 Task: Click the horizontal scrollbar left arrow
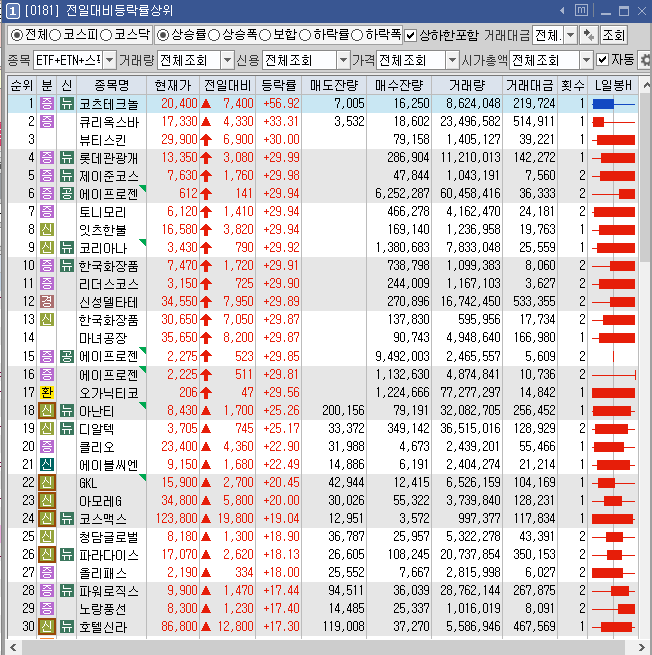pyautogui.click(x=13, y=647)
